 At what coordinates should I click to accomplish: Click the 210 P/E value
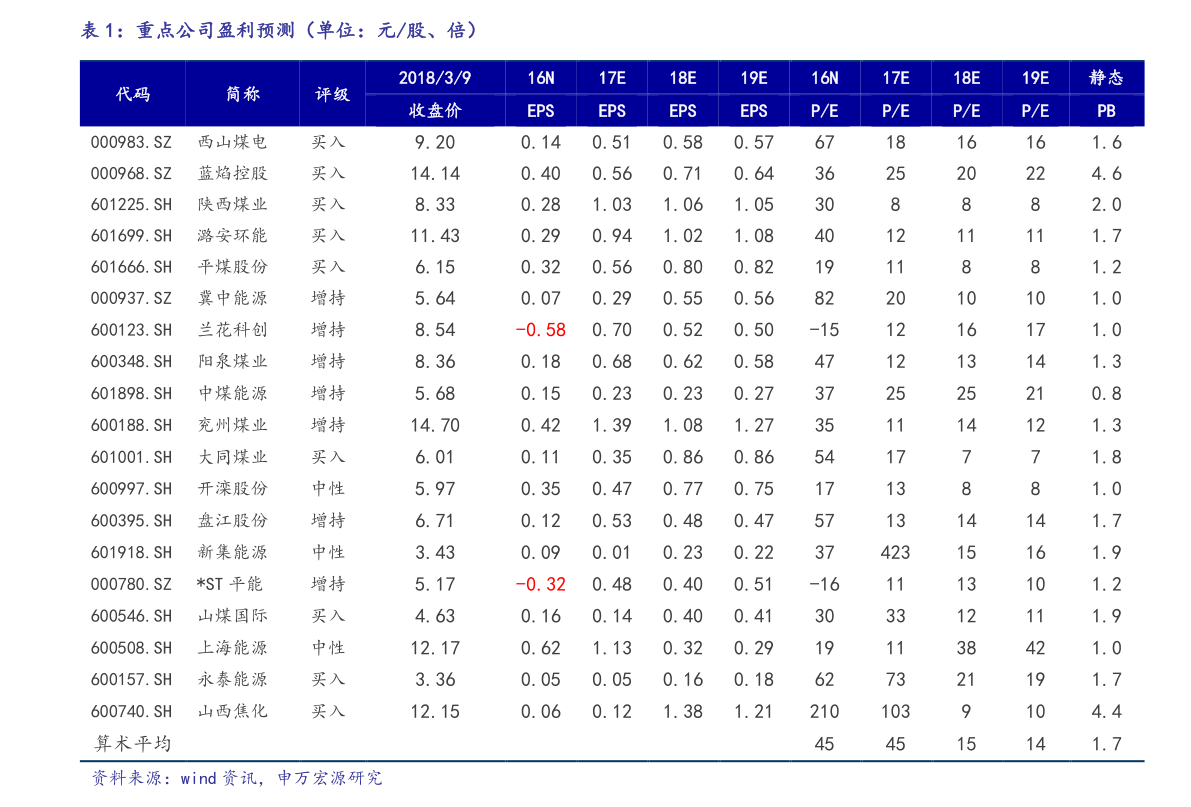[824, 712]
